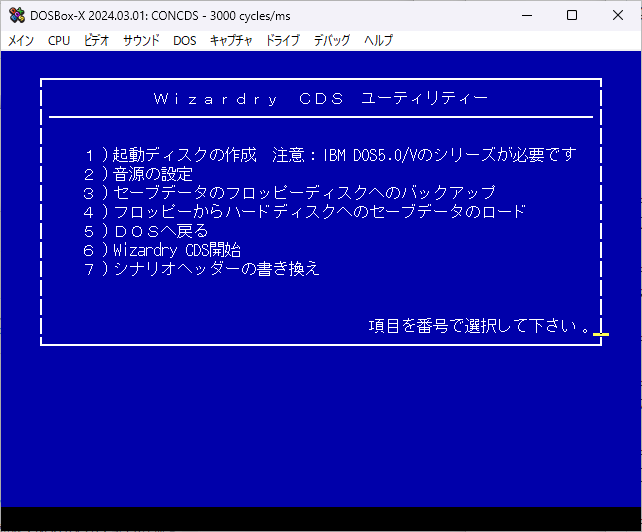Minimize the DOSBox-X window
The image size is (642, 532).
point(527,16)
